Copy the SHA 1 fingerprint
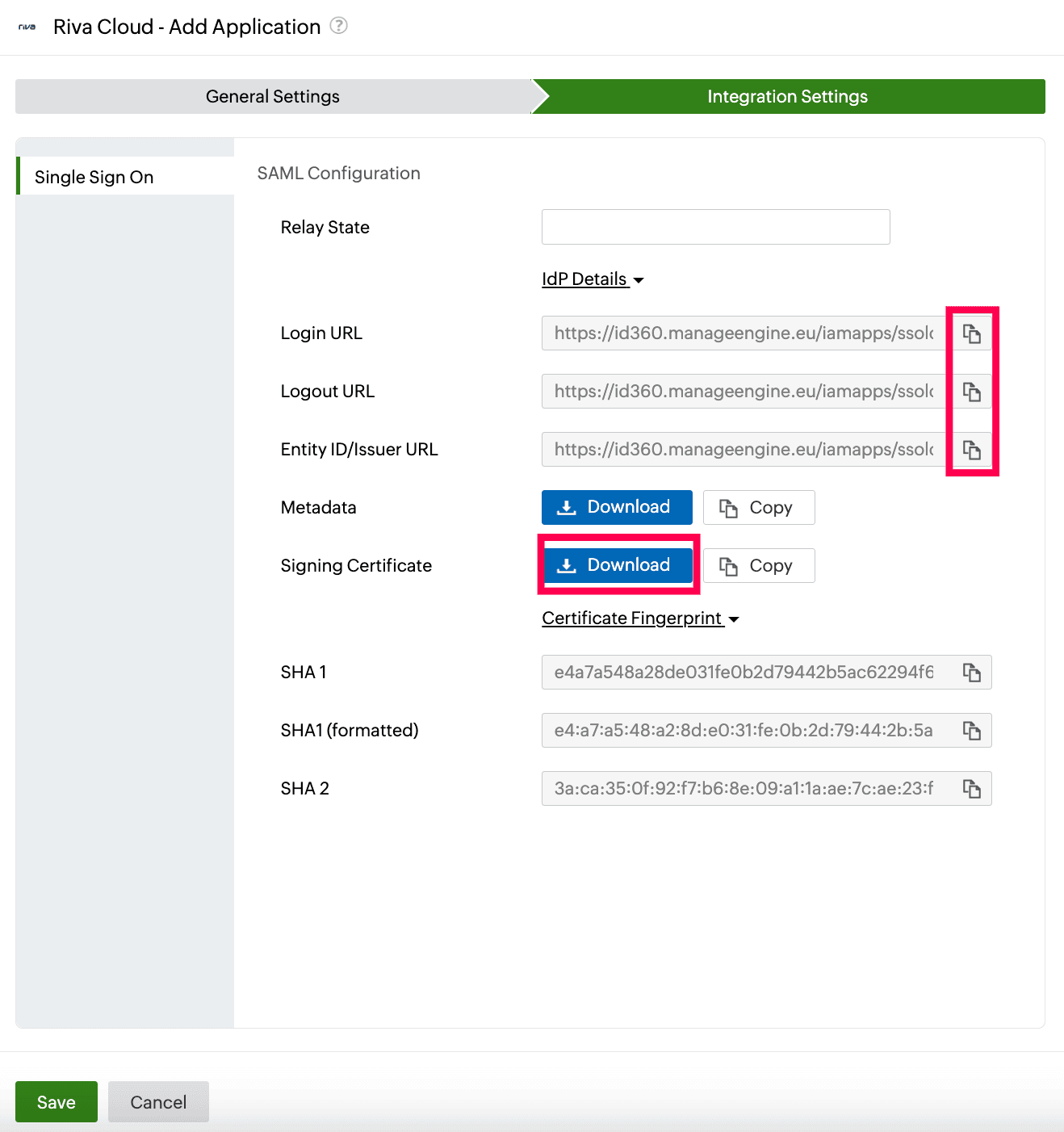Viewport: 1064px width, 1132px height. (x=971, y=672)
